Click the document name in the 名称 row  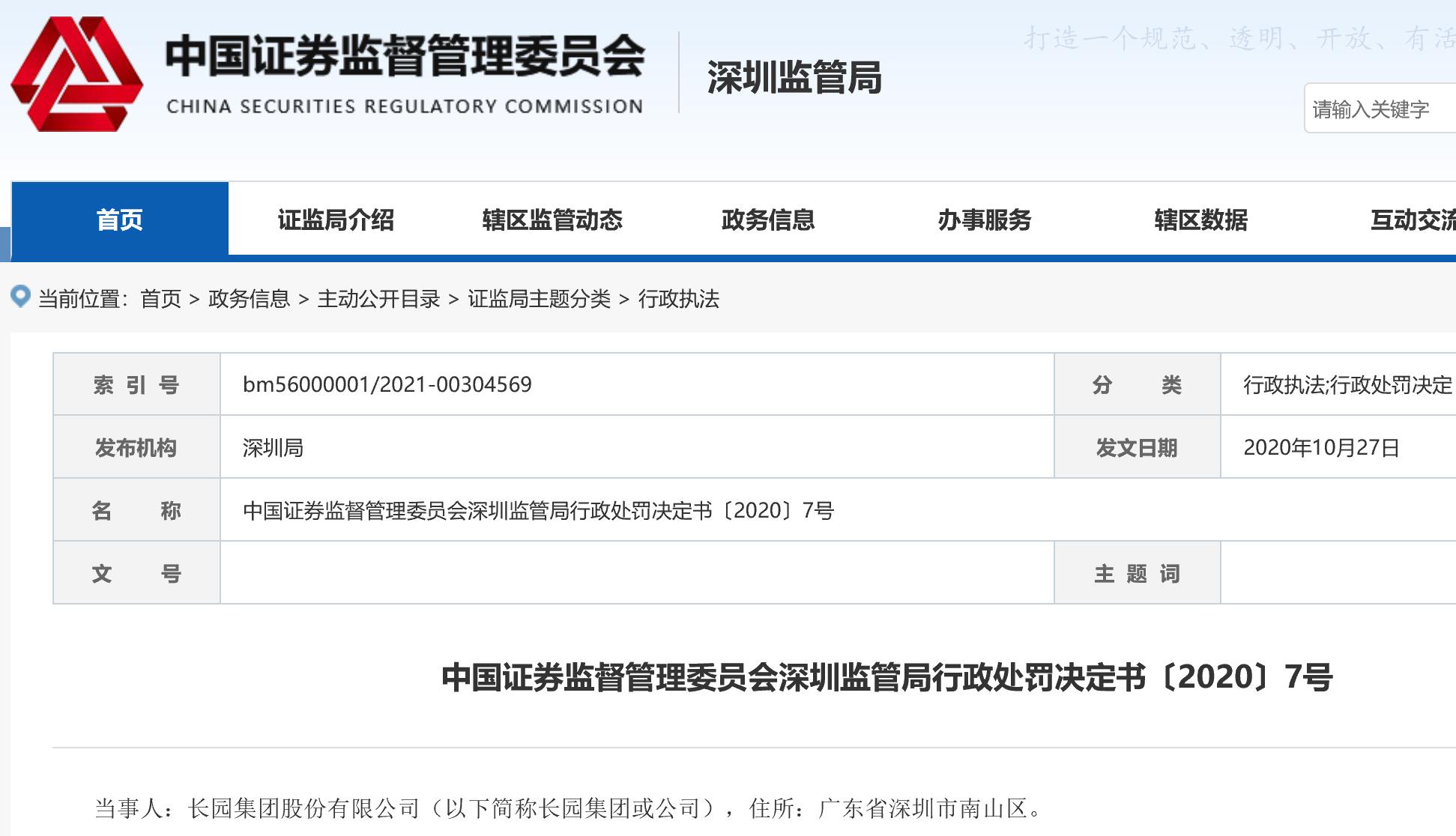click(538, 510)
